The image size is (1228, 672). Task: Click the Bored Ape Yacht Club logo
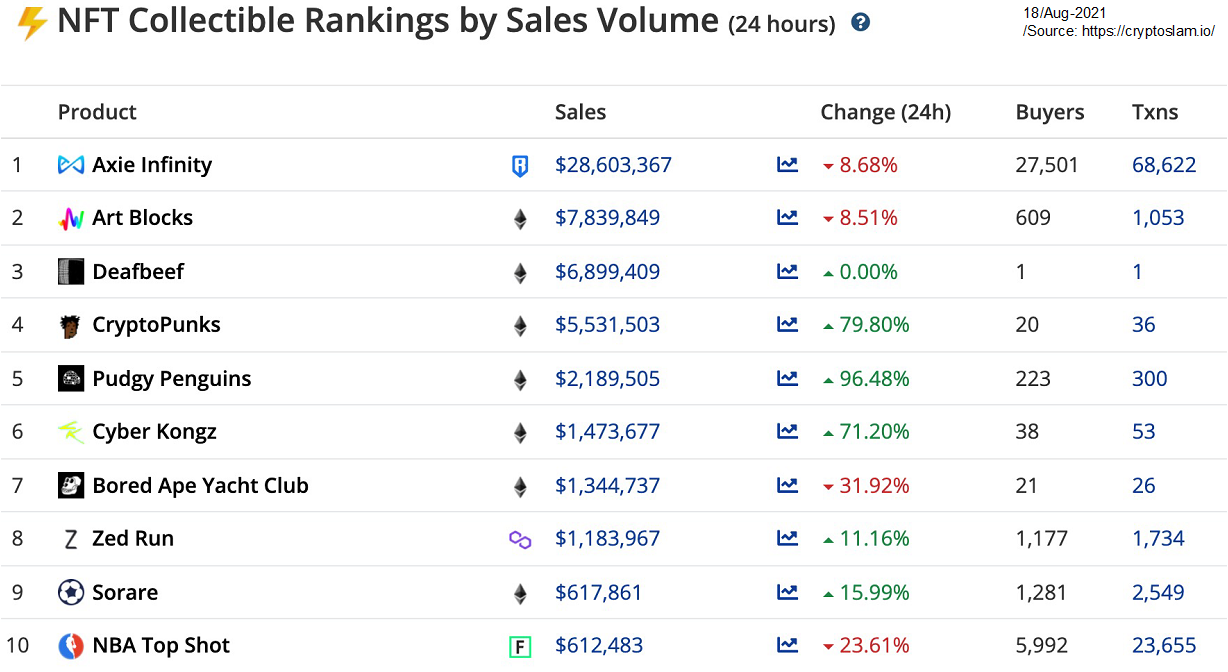(x=71, y=486)
